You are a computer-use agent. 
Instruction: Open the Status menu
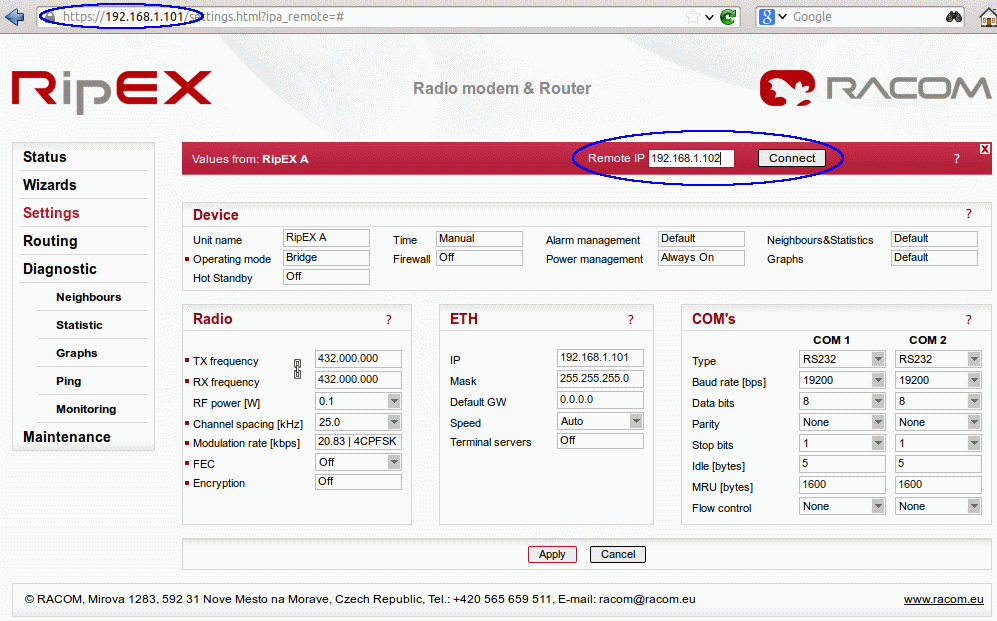[45, 157]
